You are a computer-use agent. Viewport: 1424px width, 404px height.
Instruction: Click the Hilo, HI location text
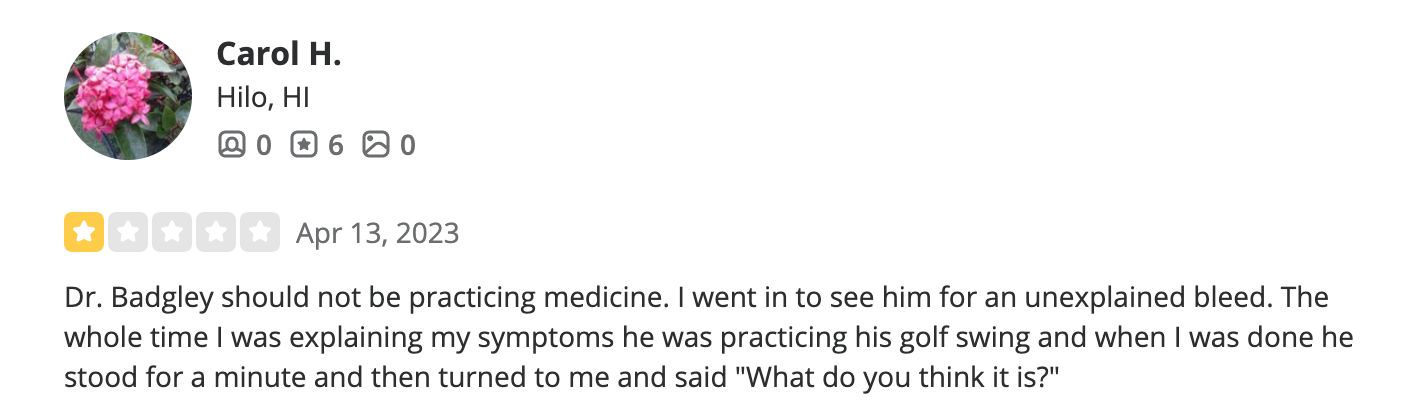pos(263,98)
